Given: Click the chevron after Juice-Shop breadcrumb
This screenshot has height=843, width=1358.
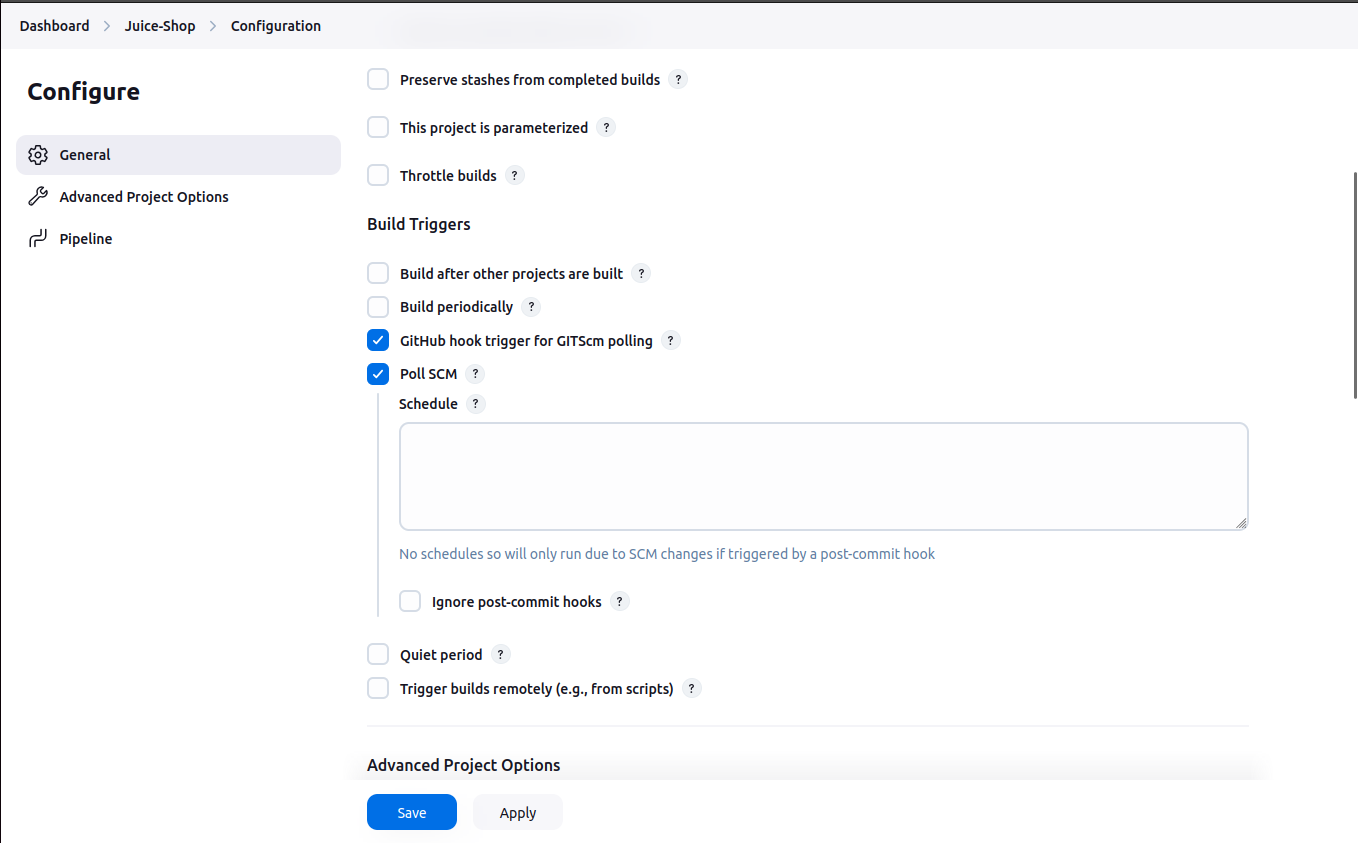Looking at the screenshot, I should tap(213, 26).
